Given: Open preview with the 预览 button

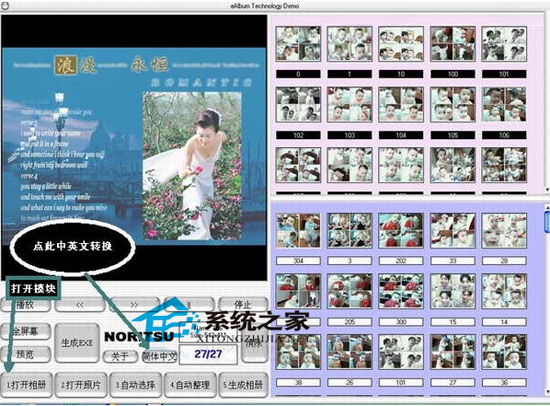Looking at the screenshot, I should pyautogui.click(x=26, y=354).
